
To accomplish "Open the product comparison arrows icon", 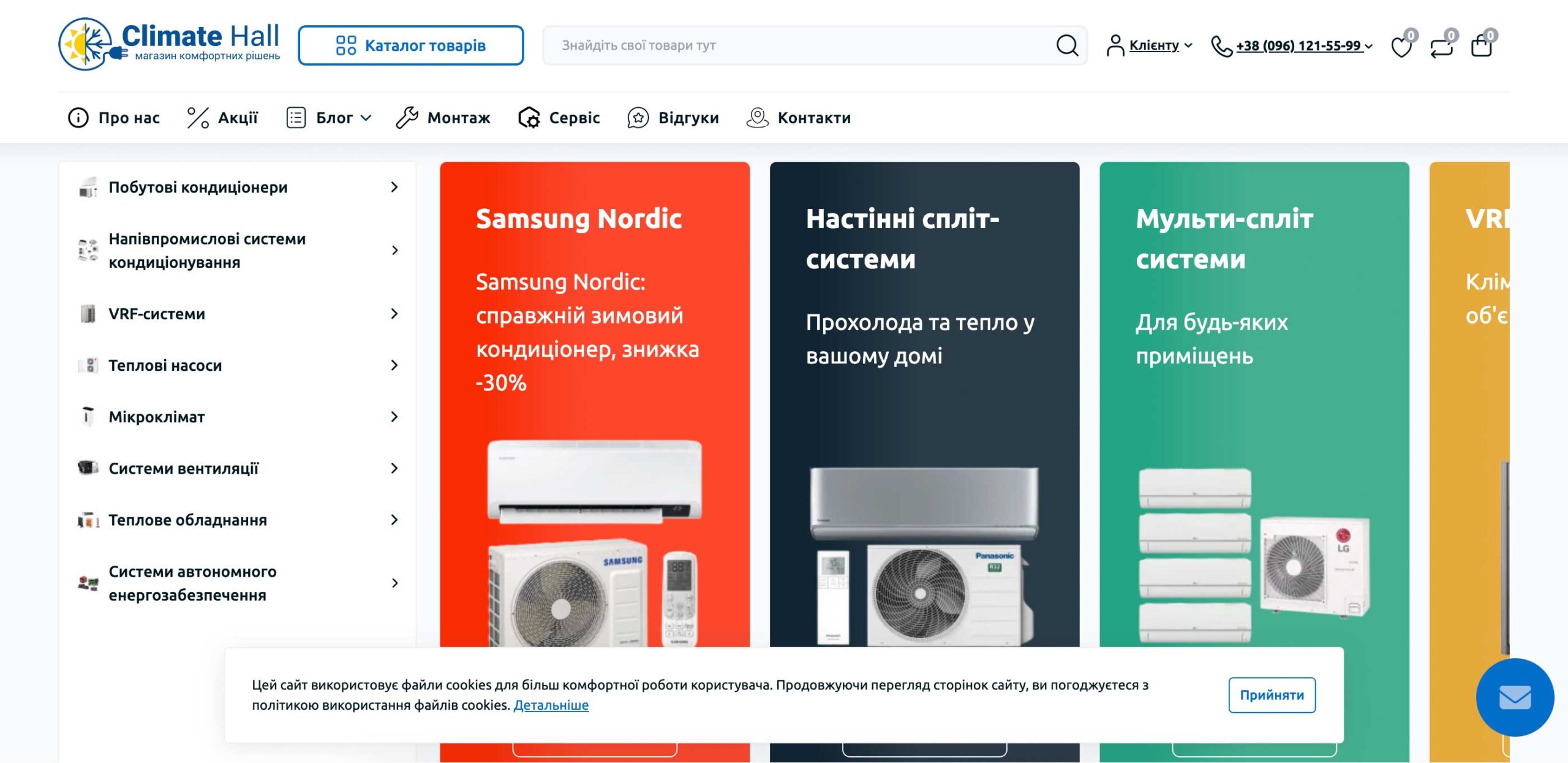I will (1441, 47).
